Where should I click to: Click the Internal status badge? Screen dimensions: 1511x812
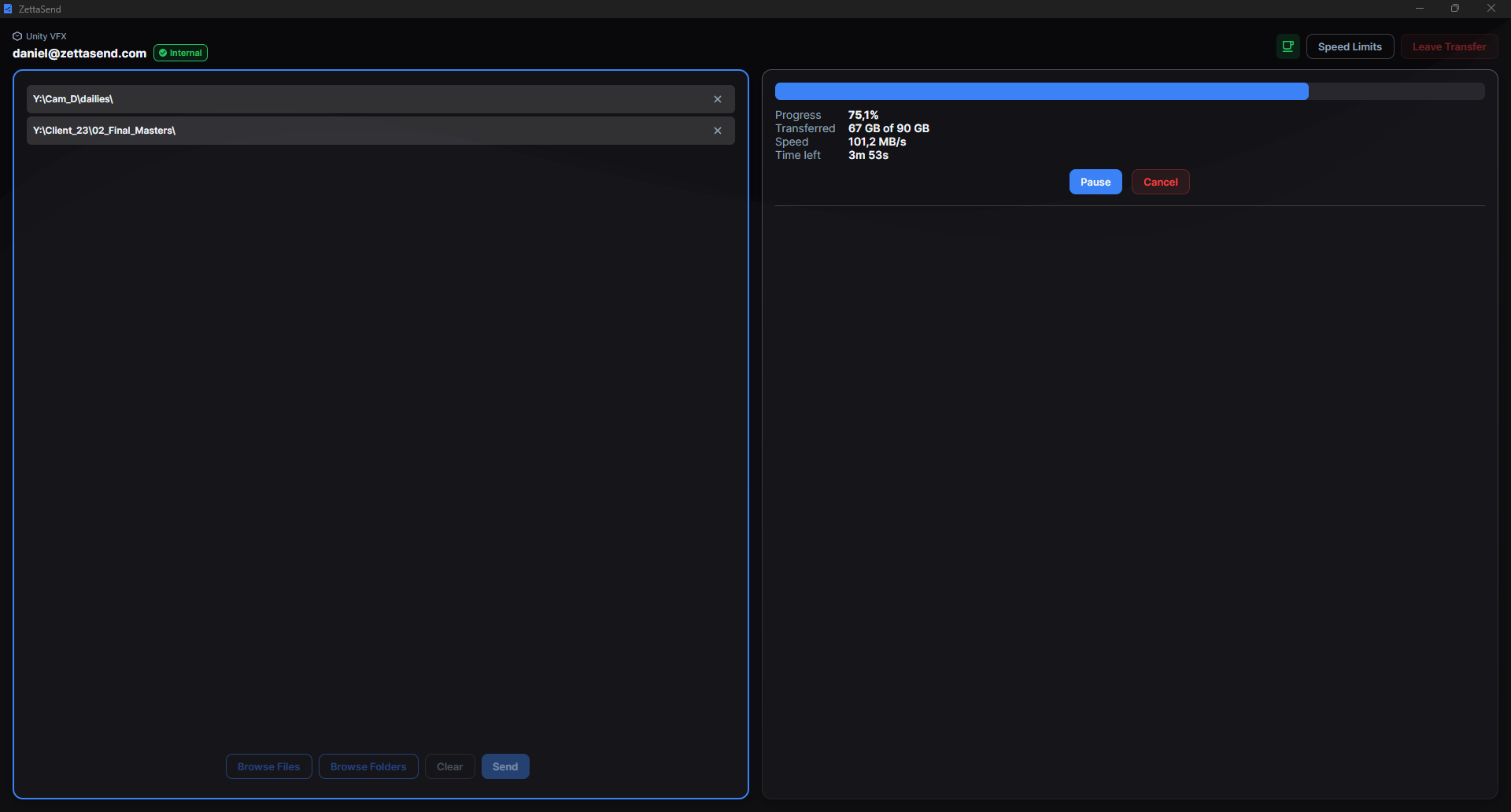click(x=180, y=53)
